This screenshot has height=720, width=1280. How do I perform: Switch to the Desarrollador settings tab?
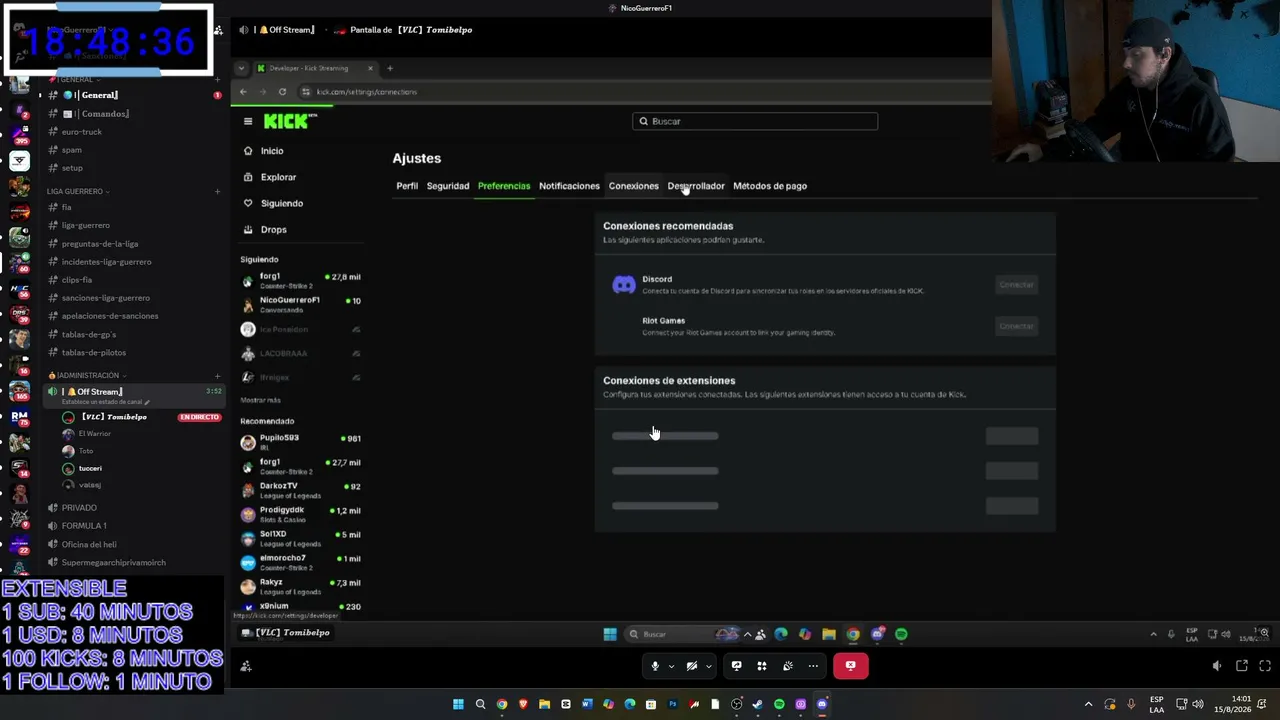coord(696,186)
